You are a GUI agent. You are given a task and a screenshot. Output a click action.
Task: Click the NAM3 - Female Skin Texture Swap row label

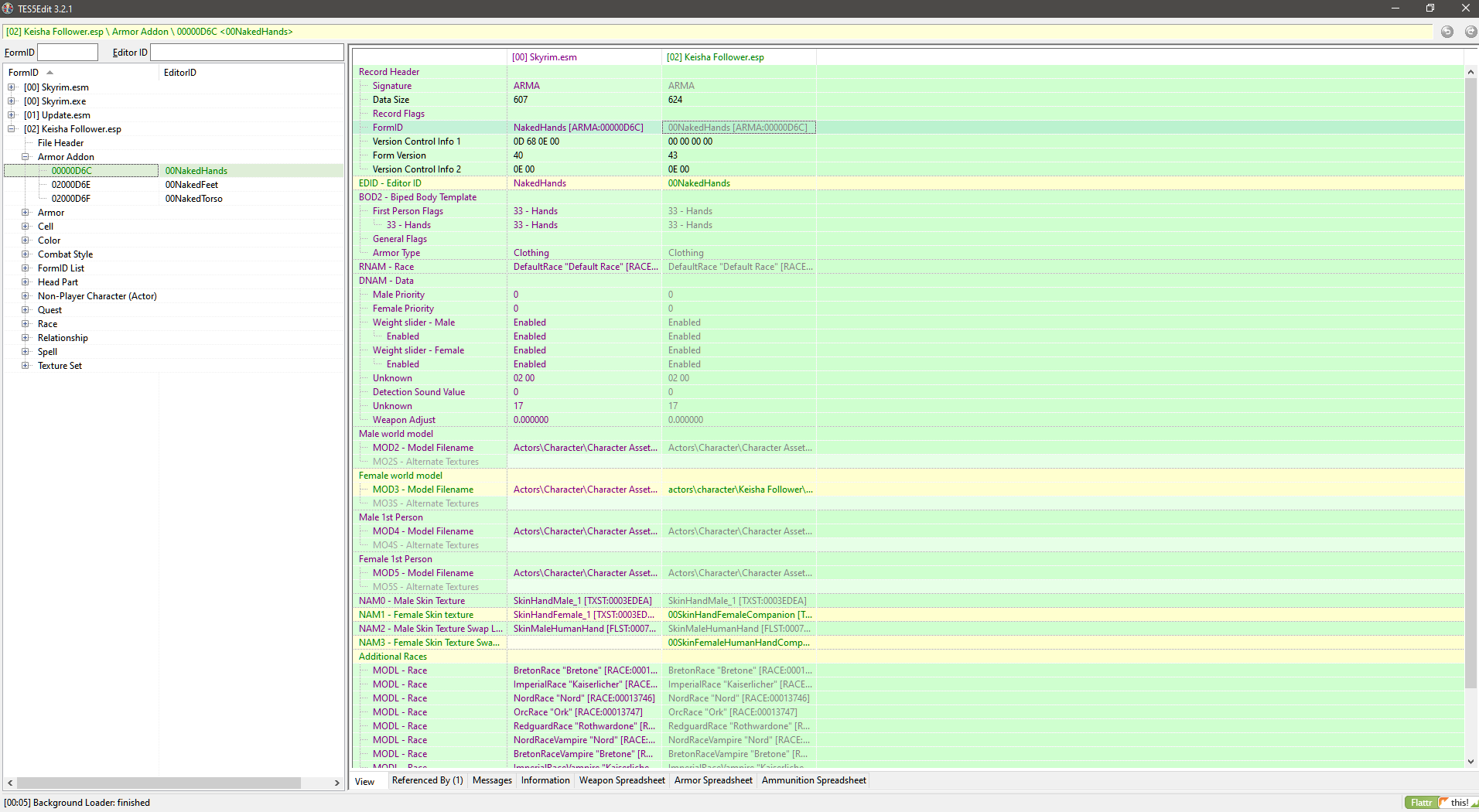tap(429, 643)
